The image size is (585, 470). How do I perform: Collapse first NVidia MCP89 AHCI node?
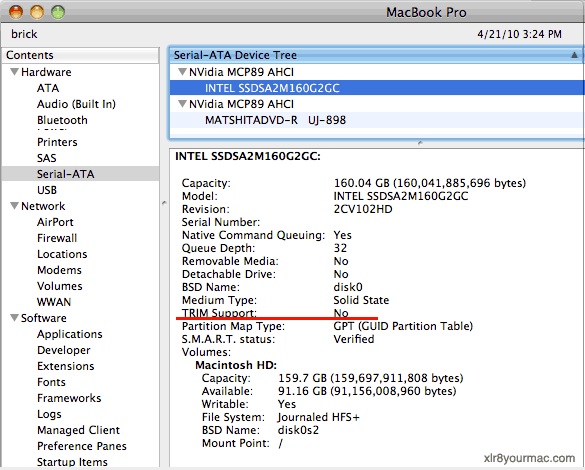click(x=182, y=72)
